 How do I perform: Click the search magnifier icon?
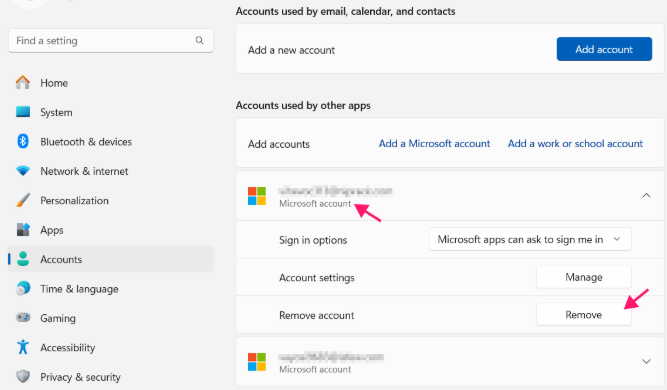coord(199,40)
